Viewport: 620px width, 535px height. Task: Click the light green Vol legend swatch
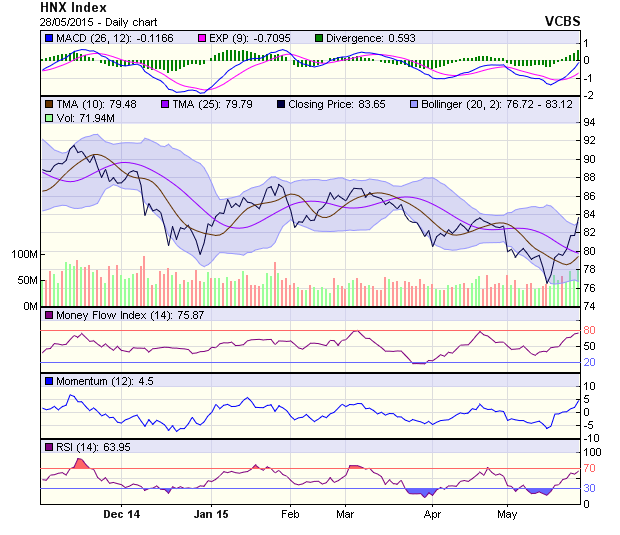(49, 118)
